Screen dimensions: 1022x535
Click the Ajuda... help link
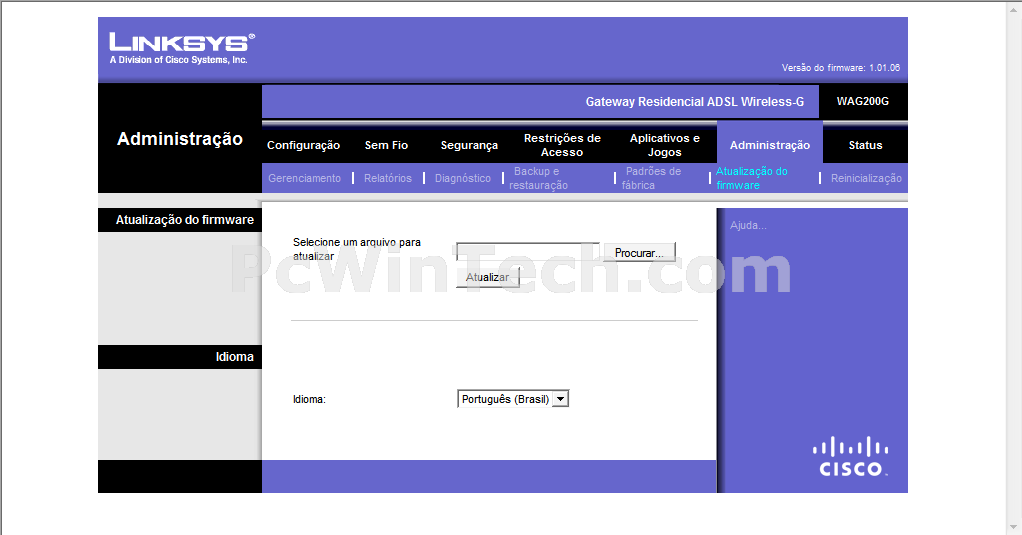pos(748,225)
